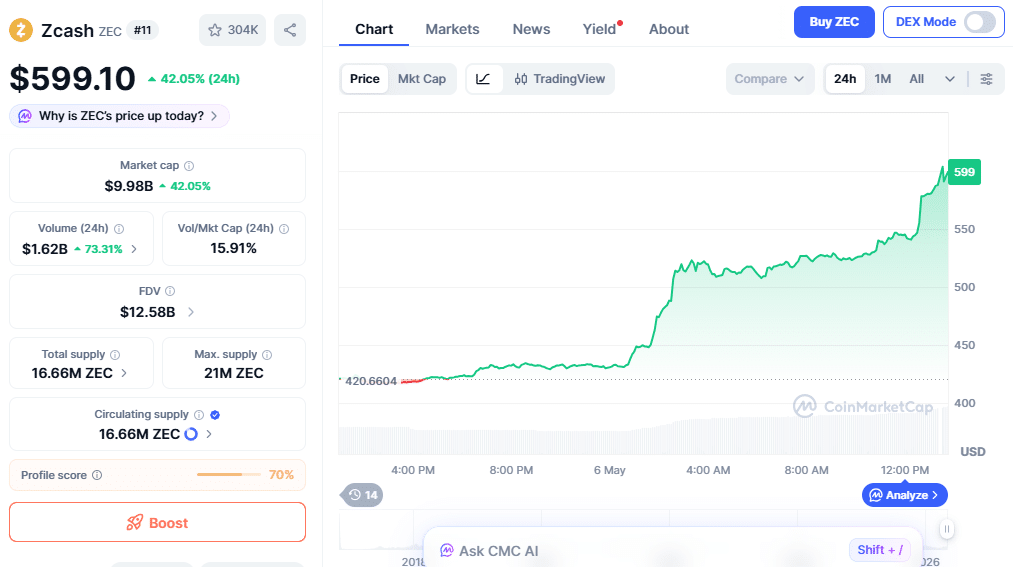Click the $12.58B FDV value
The width and height of the screenshot is (1013, 567).
tap(147, 312)
